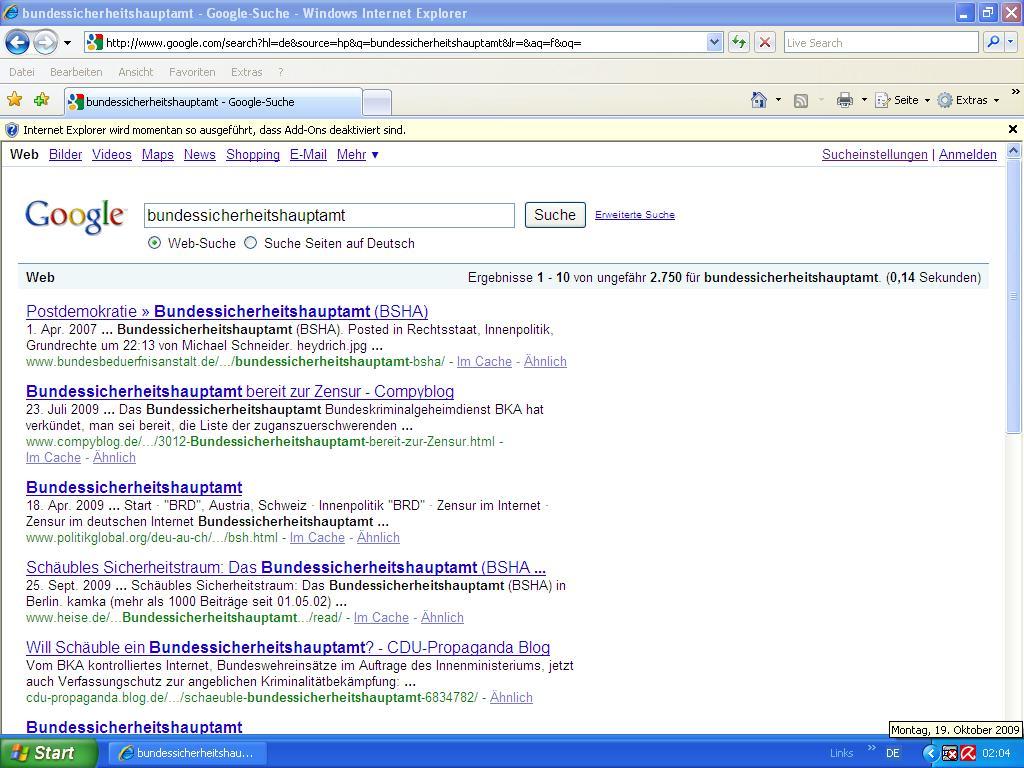Open the ? help menu
Viewport: 1024px width, 768px height.
(x=281, y=72)
